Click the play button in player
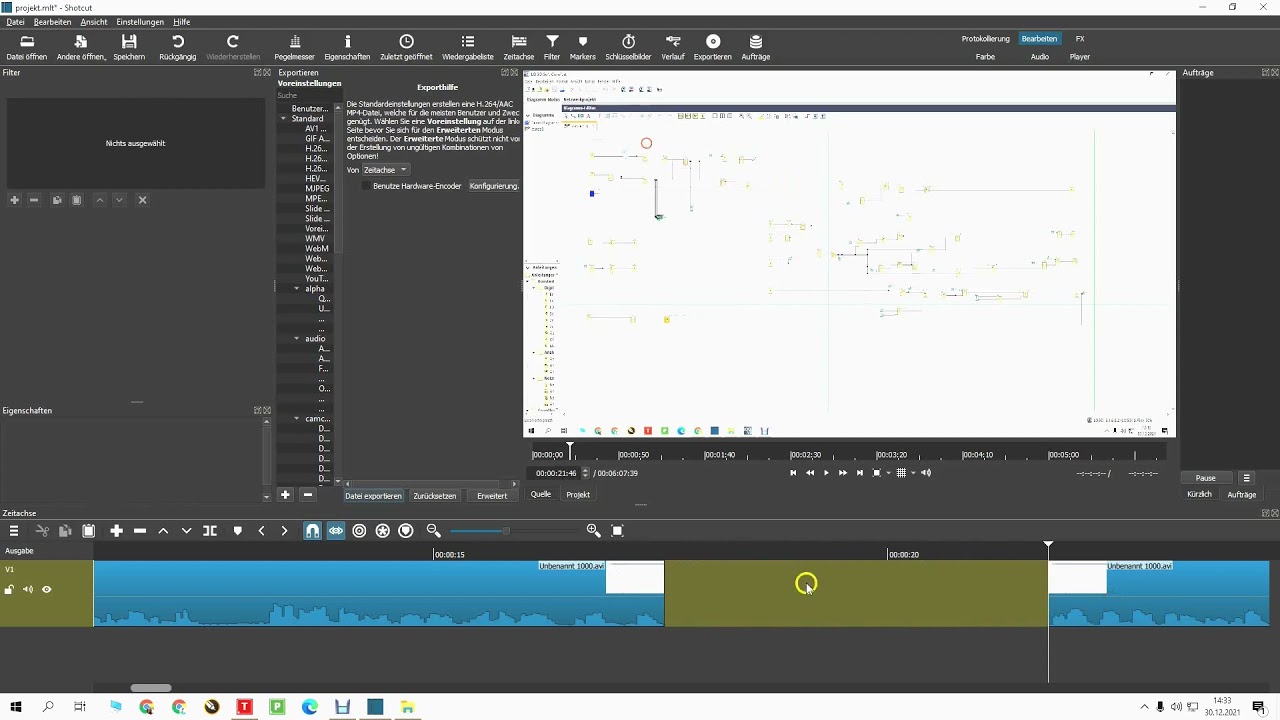Screen dimensions: 1280x720 pyautogui.click(x=826, y=473)
